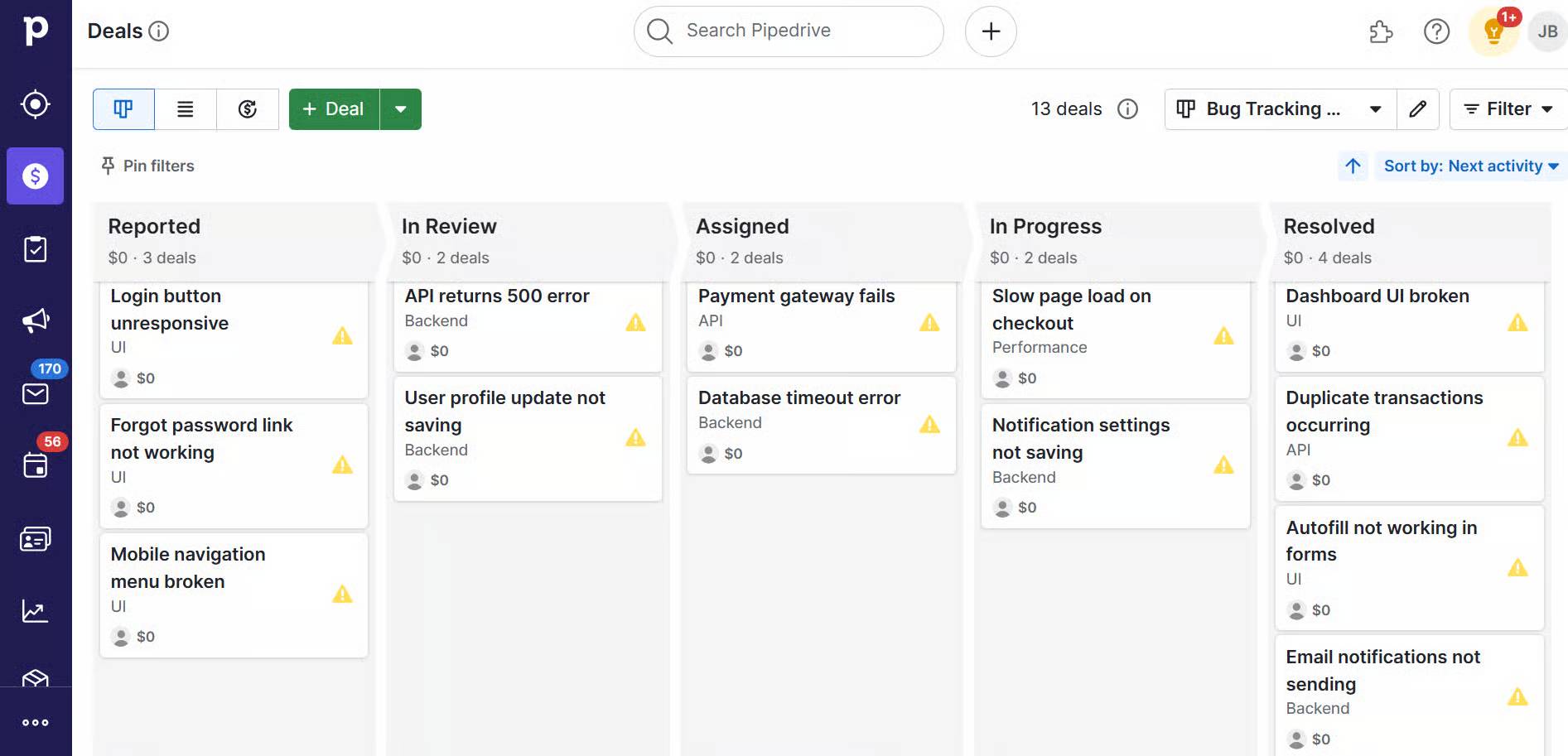The height and width of the screenshot is (756, 1568).
Task: Open the Campaigns megaphone icon
Action: pyautogui.click(x=35, y=320)
